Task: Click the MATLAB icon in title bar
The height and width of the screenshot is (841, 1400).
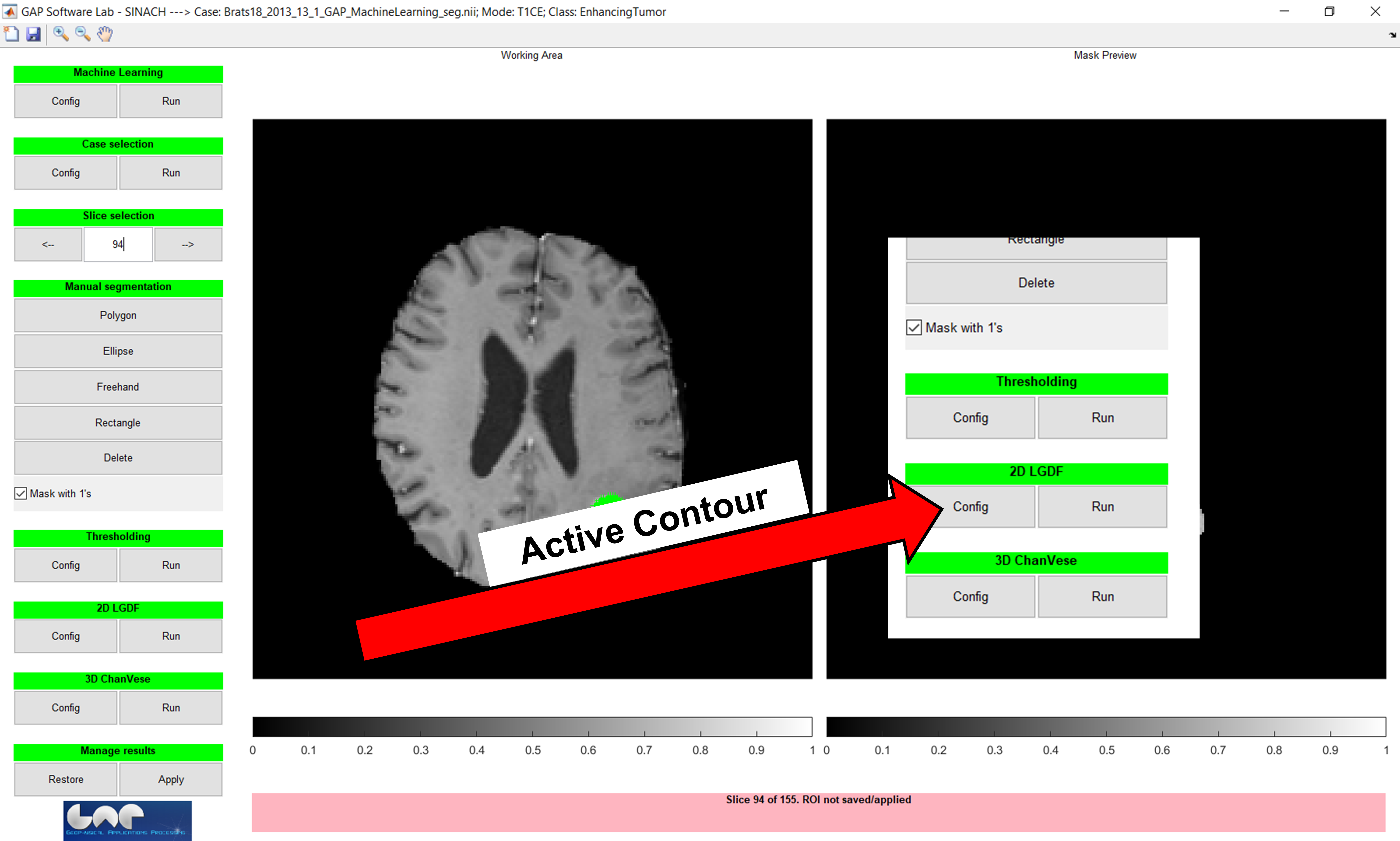Action: (x=10, y=11)
